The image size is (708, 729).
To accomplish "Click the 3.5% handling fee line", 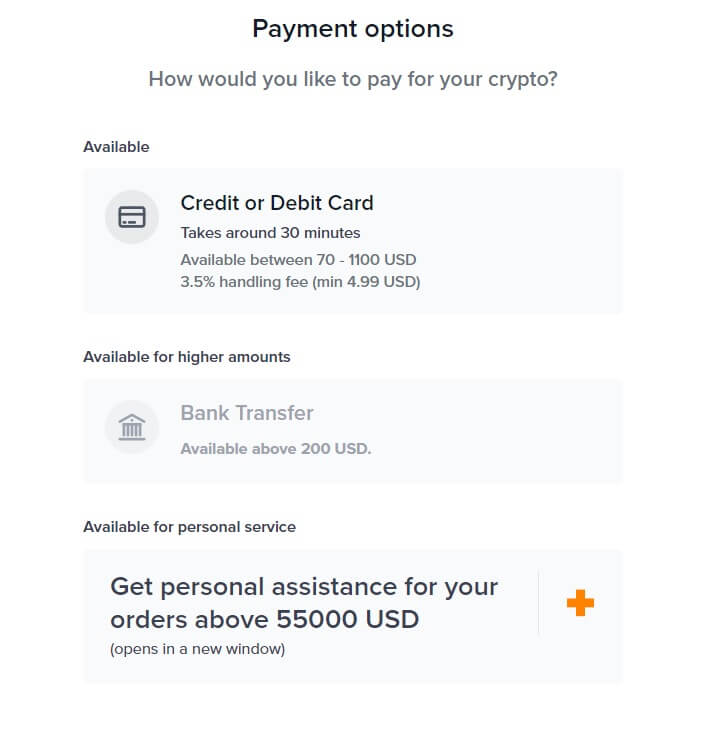I will [300, 282].
